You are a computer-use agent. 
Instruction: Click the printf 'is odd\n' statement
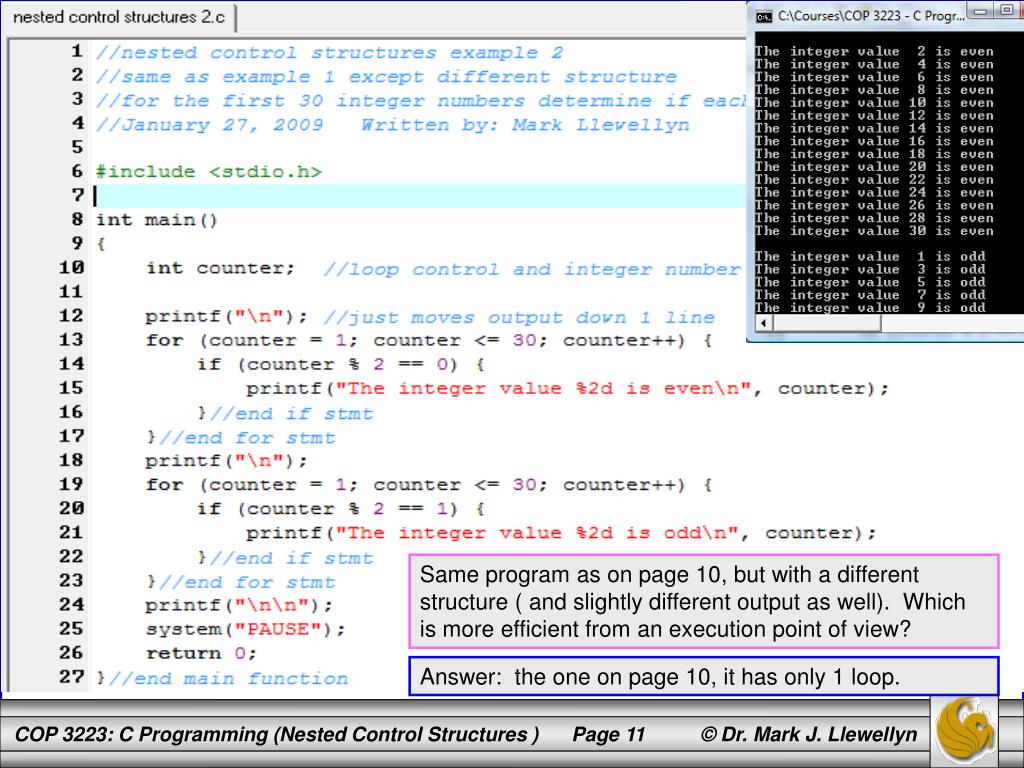click(561, 533)
